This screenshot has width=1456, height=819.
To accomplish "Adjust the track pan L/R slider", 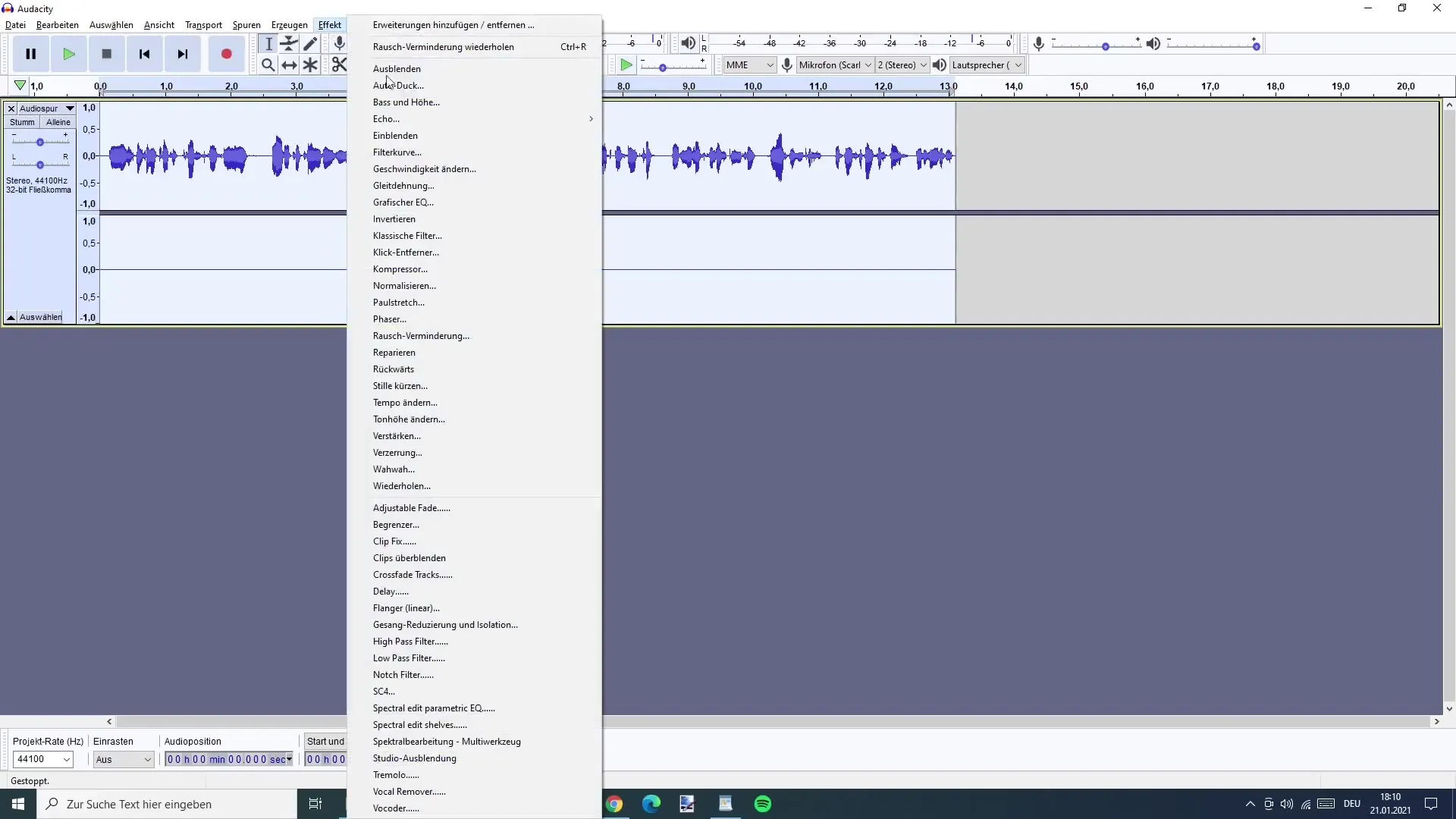I will pyautogui.click(x=40, y=164).
